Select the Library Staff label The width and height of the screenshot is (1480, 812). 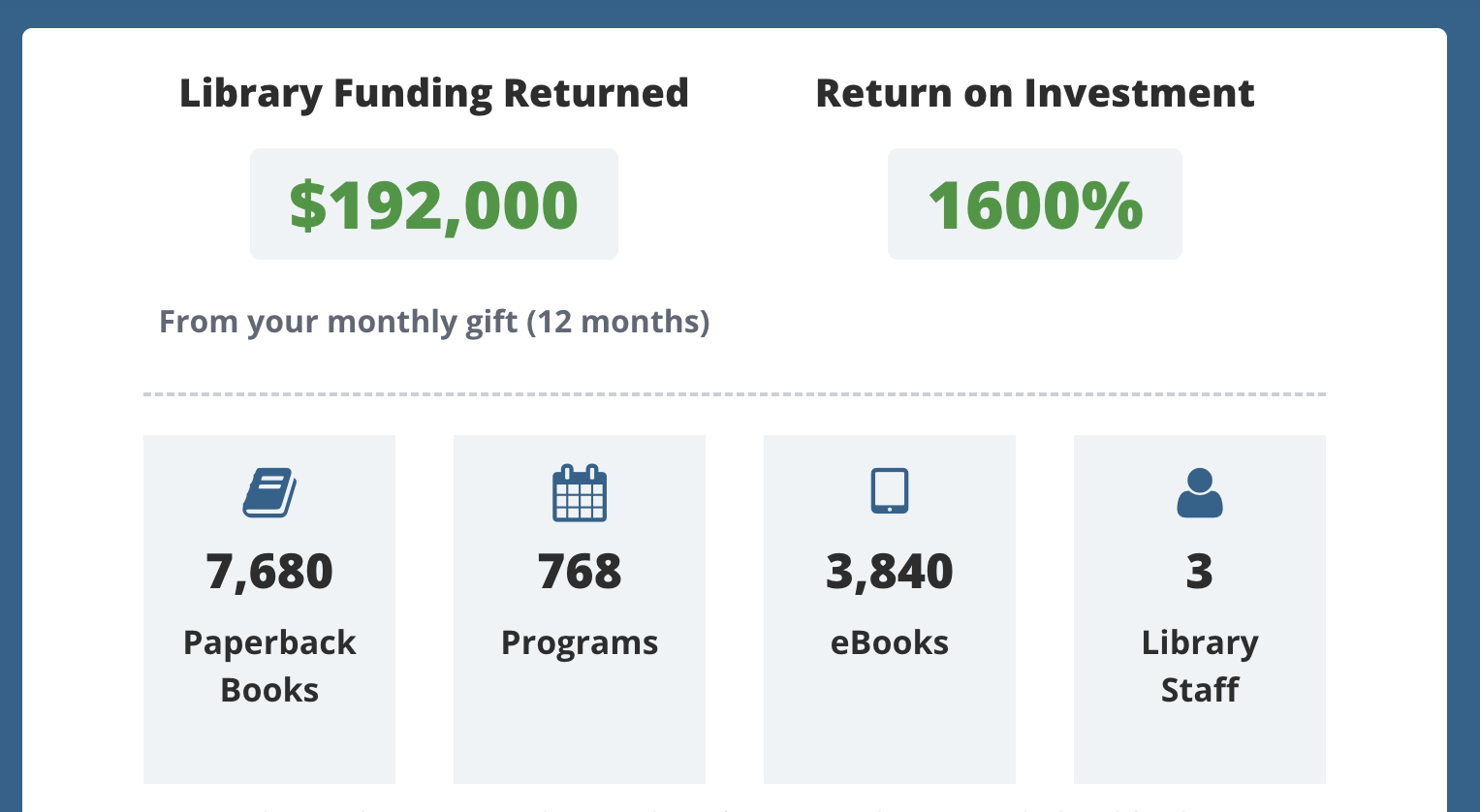pyautogui.click(x=1200, y=666)
